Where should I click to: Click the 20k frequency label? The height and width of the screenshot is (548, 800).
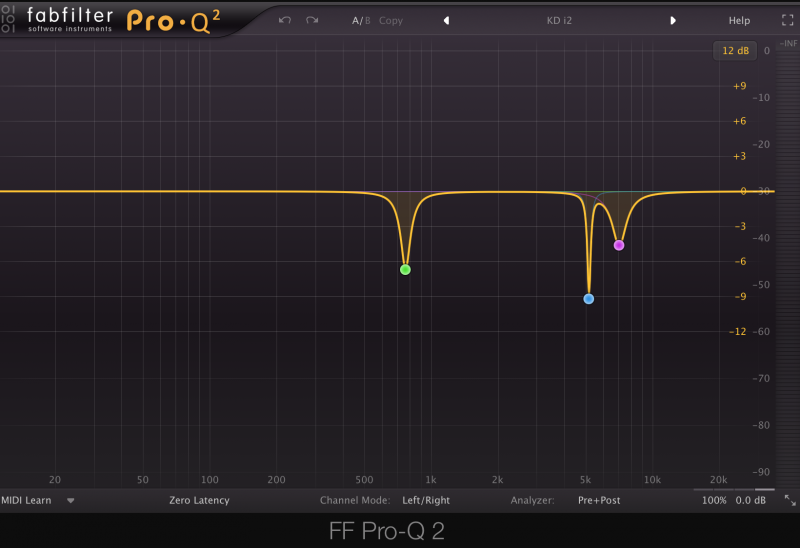(x=718, y=480)
